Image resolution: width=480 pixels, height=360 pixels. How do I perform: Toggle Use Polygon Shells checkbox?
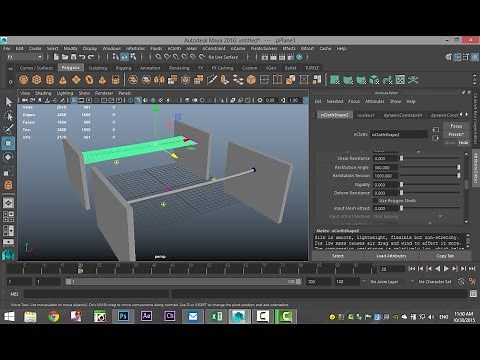point(375,201)
